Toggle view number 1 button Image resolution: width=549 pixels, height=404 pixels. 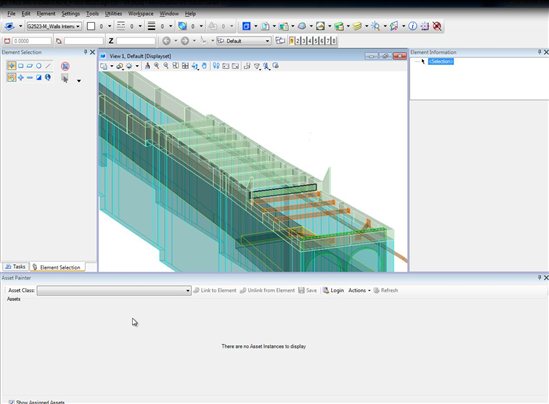tap(291, 41)
